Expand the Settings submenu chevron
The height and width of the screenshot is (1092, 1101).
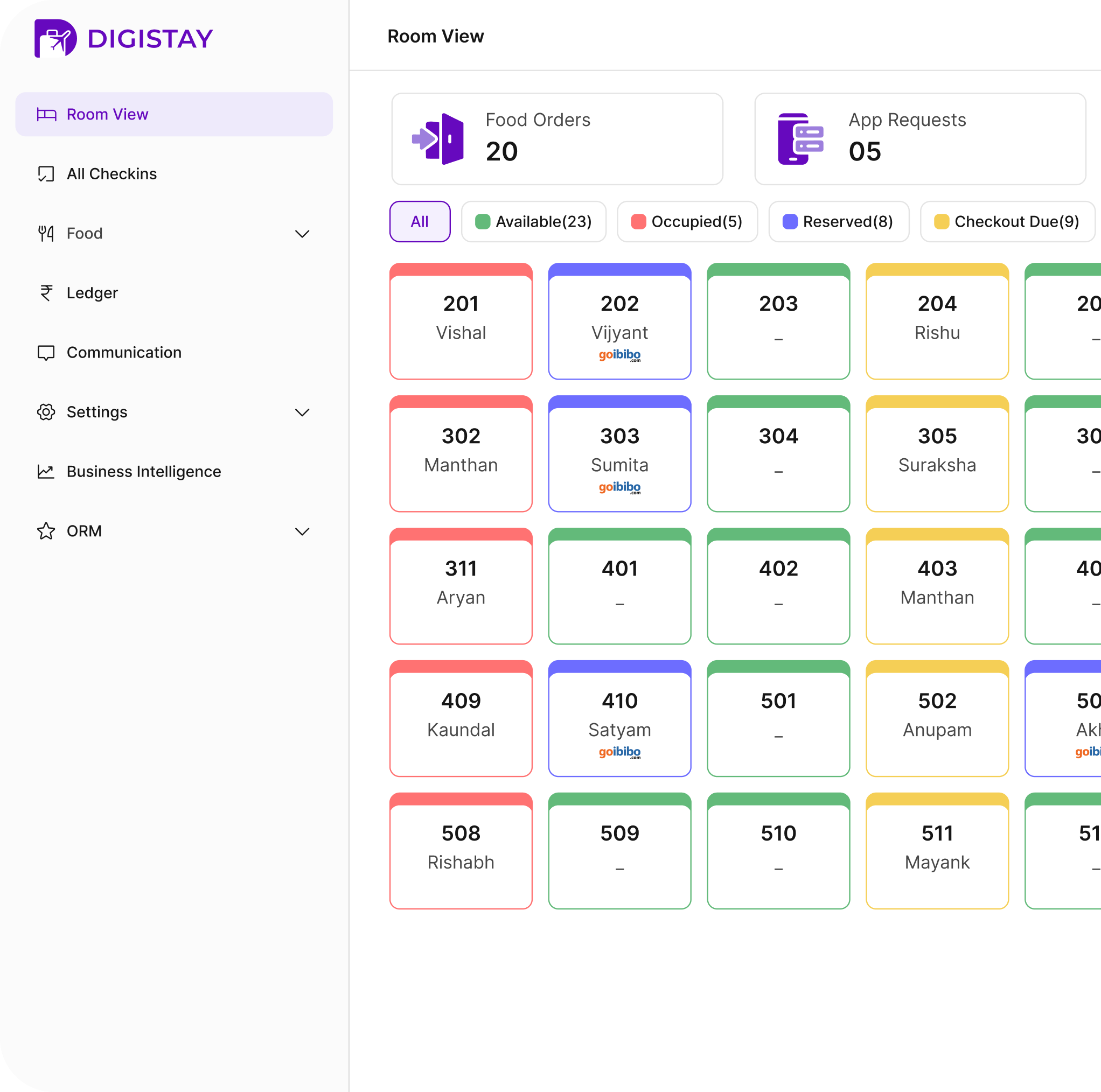(303, 412)
